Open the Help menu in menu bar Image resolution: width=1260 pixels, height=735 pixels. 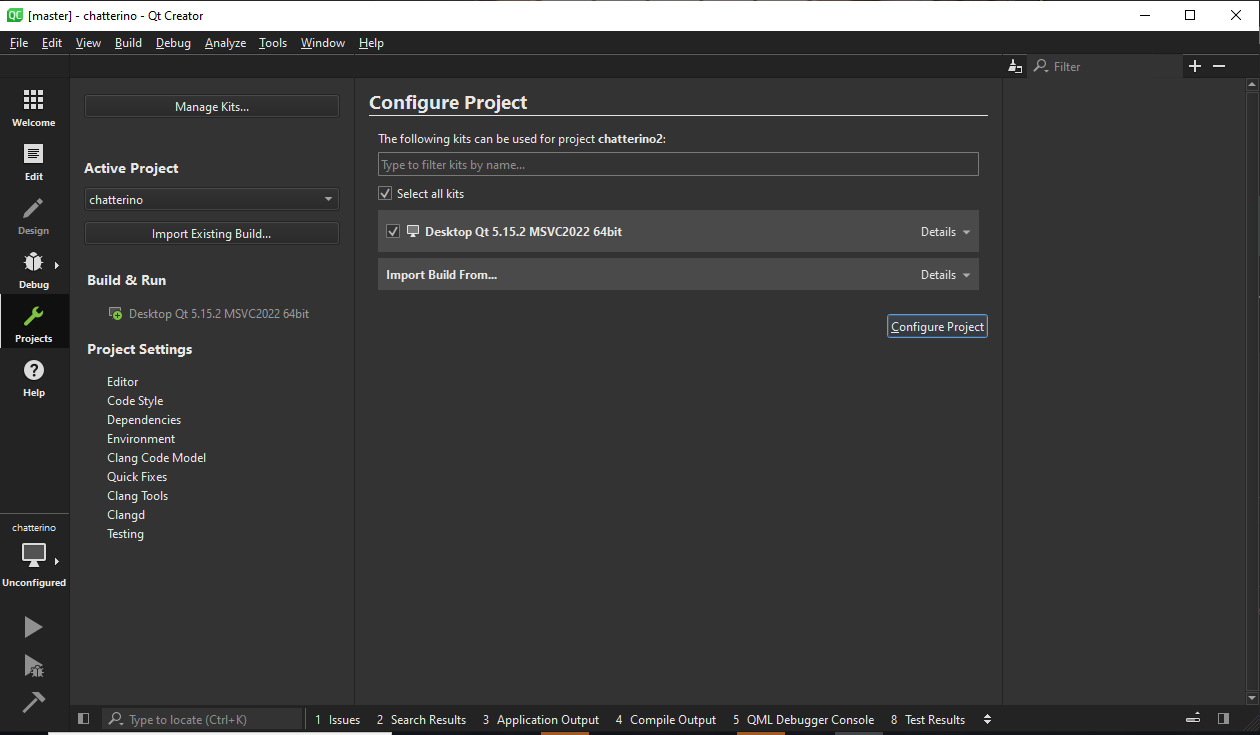[371, 43]
